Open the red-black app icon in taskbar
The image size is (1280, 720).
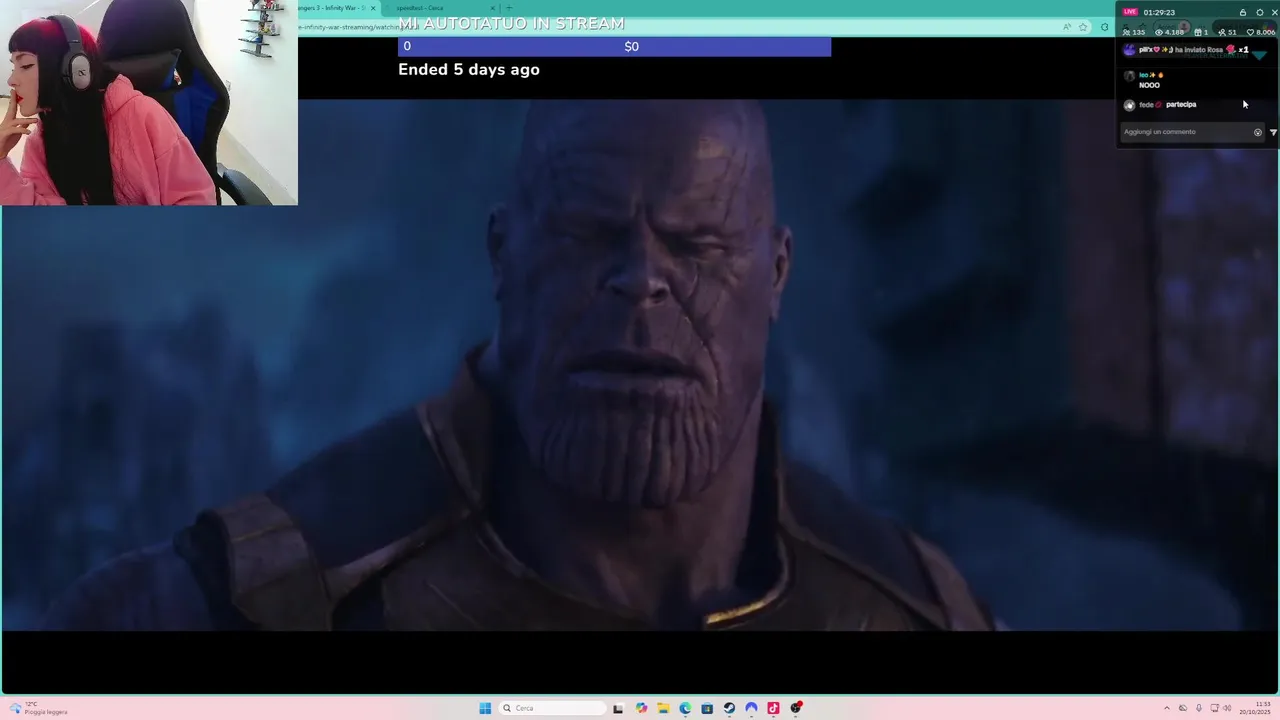pos(796,708)
